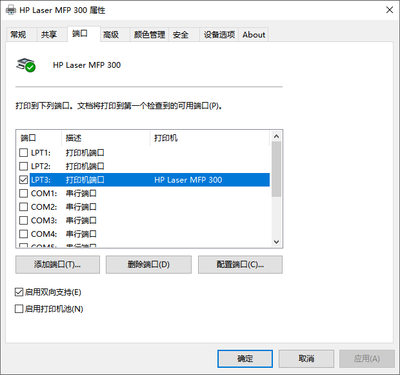Image resolution: width=400 pixels, height=375 pixels.
Task: Select the COM3: port label
Action: point(44,220)
